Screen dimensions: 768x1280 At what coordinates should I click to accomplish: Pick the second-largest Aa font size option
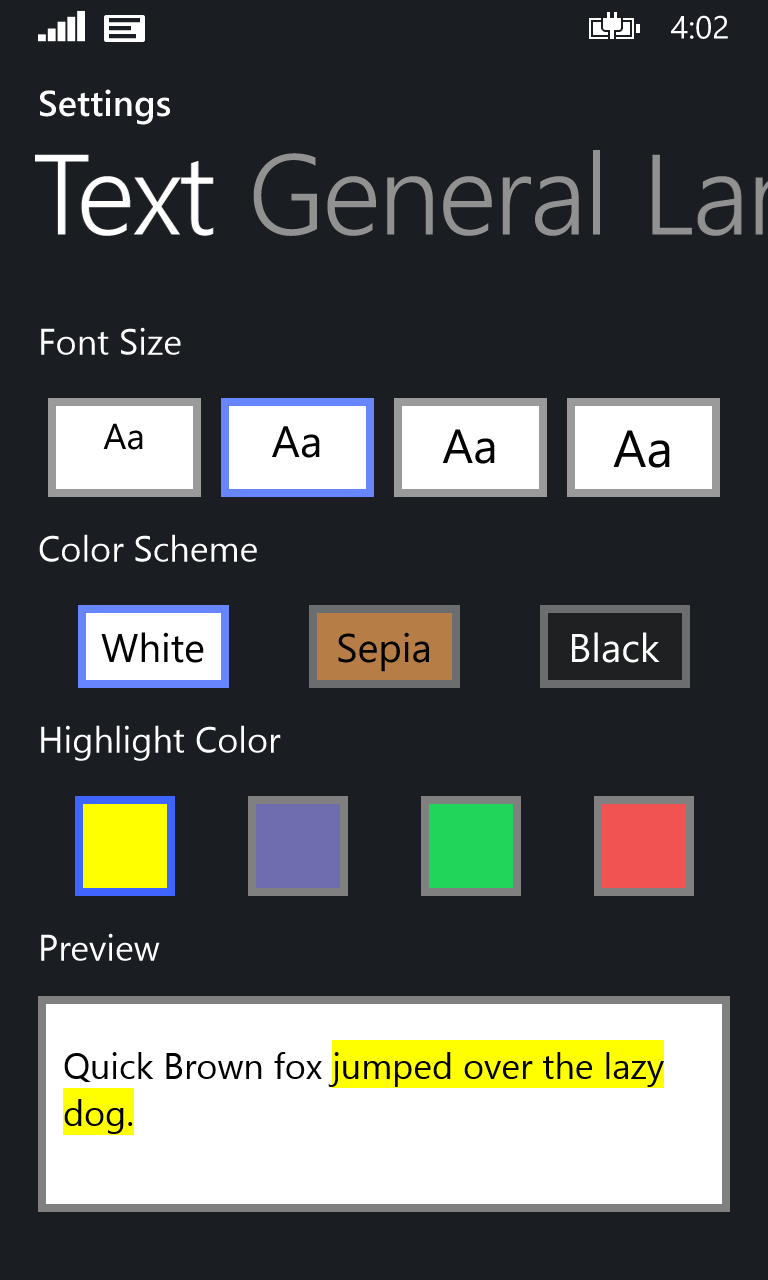[470, 447]
